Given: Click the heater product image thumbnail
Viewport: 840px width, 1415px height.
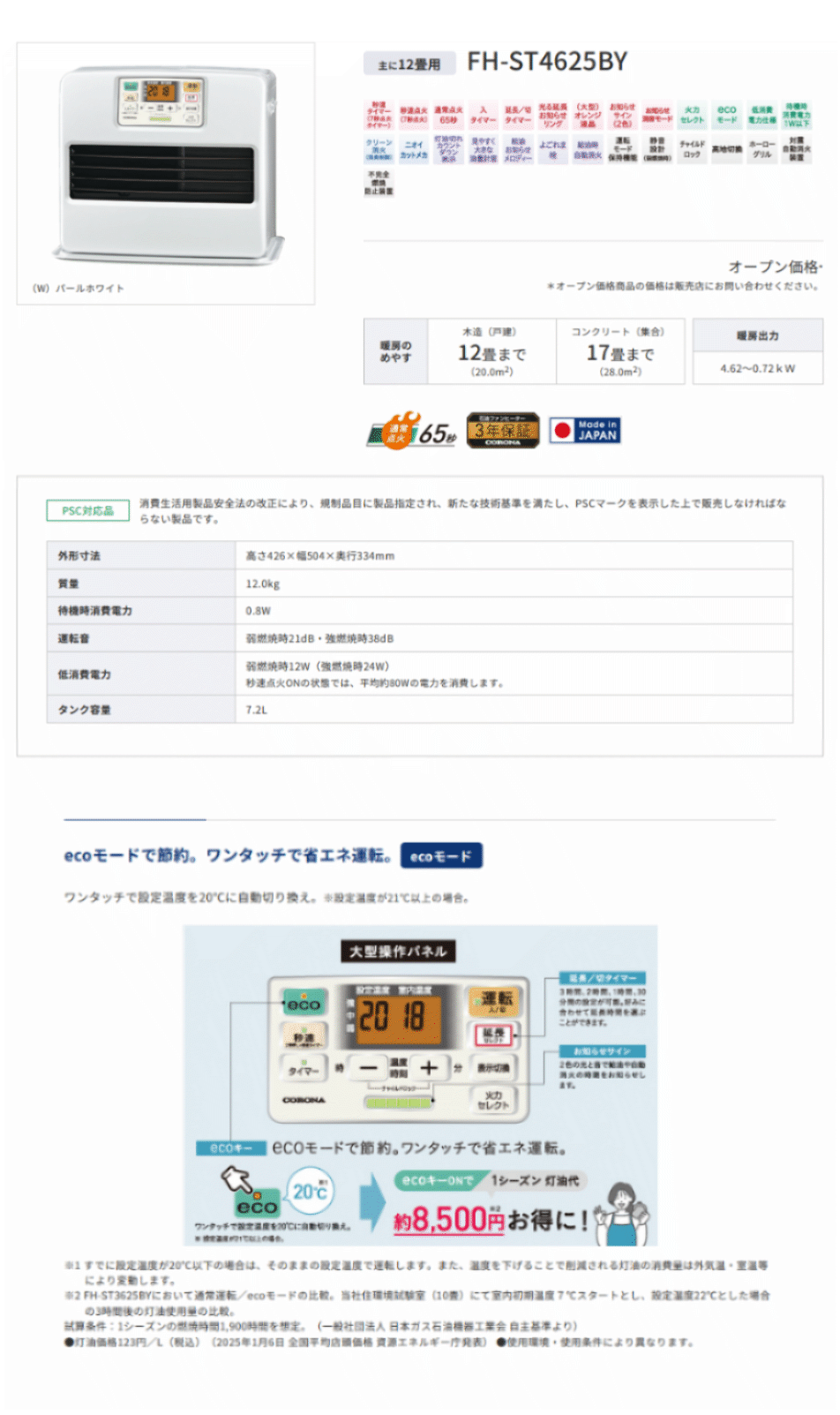Looking at the screenshot, I should point(166,166).
